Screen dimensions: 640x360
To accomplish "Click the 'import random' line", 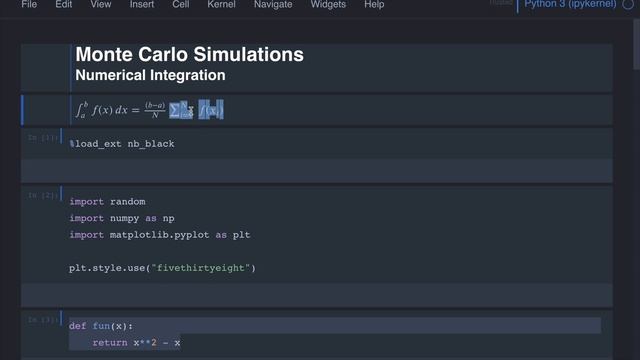I will pos(107,202).
